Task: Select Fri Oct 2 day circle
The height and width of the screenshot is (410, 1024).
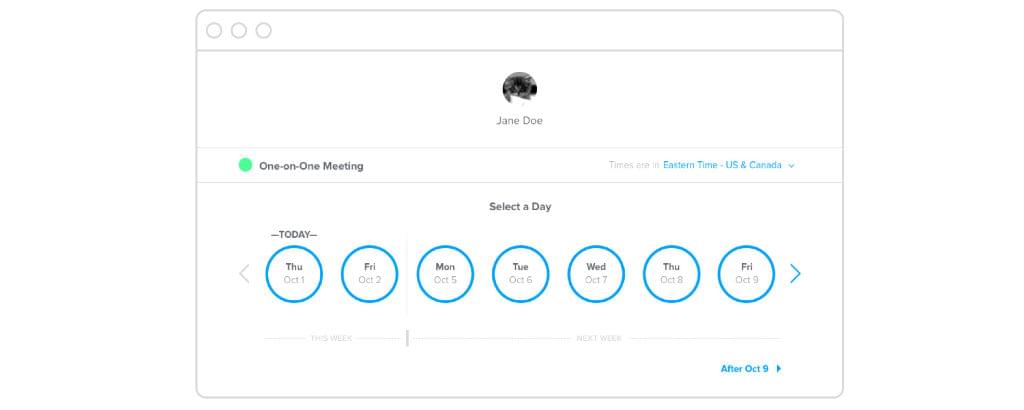Action: pos(369,273)
